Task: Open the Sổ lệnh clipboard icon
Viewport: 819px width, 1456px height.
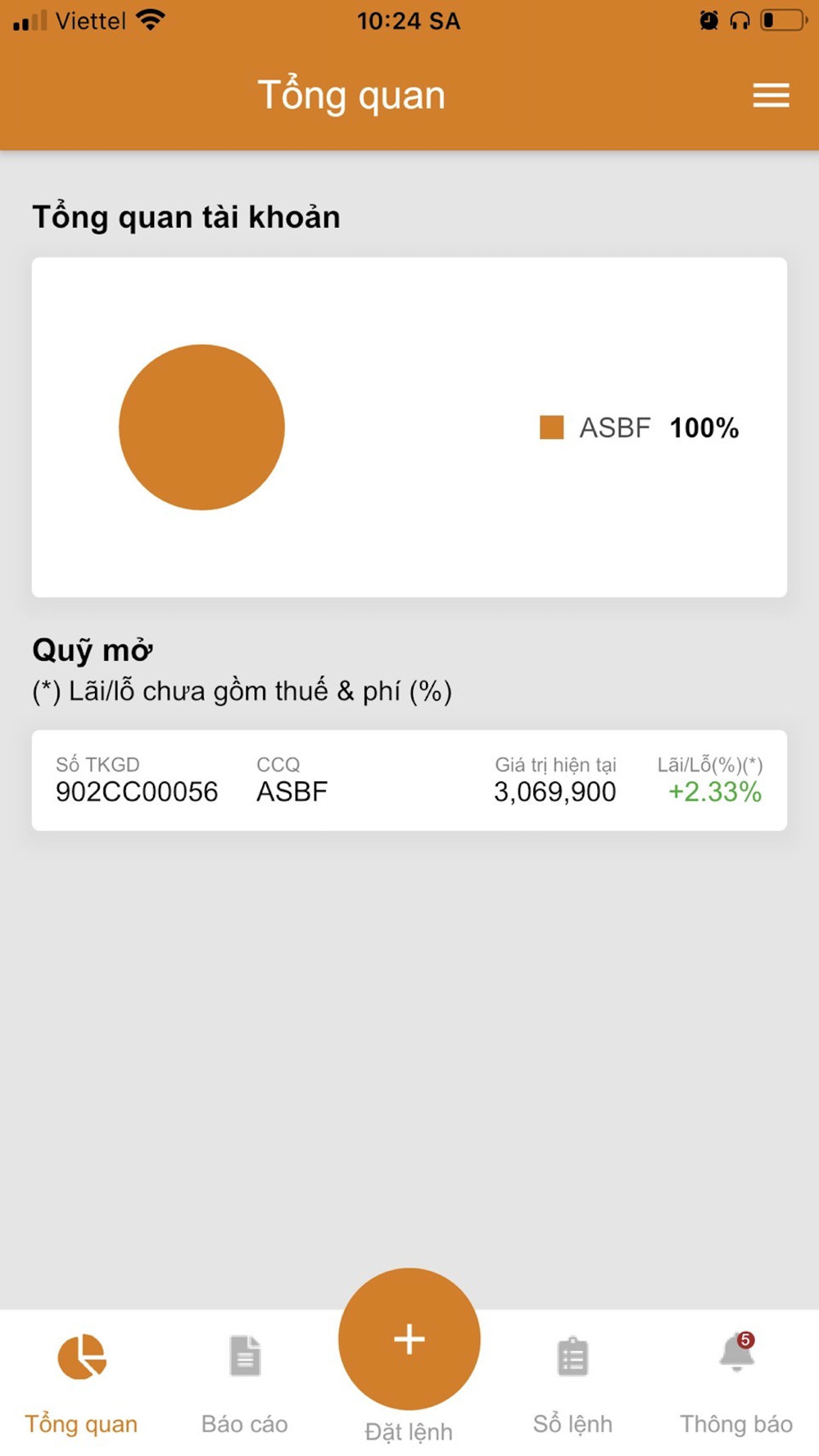Action: pyautogui.click(x=572, y=1356)
